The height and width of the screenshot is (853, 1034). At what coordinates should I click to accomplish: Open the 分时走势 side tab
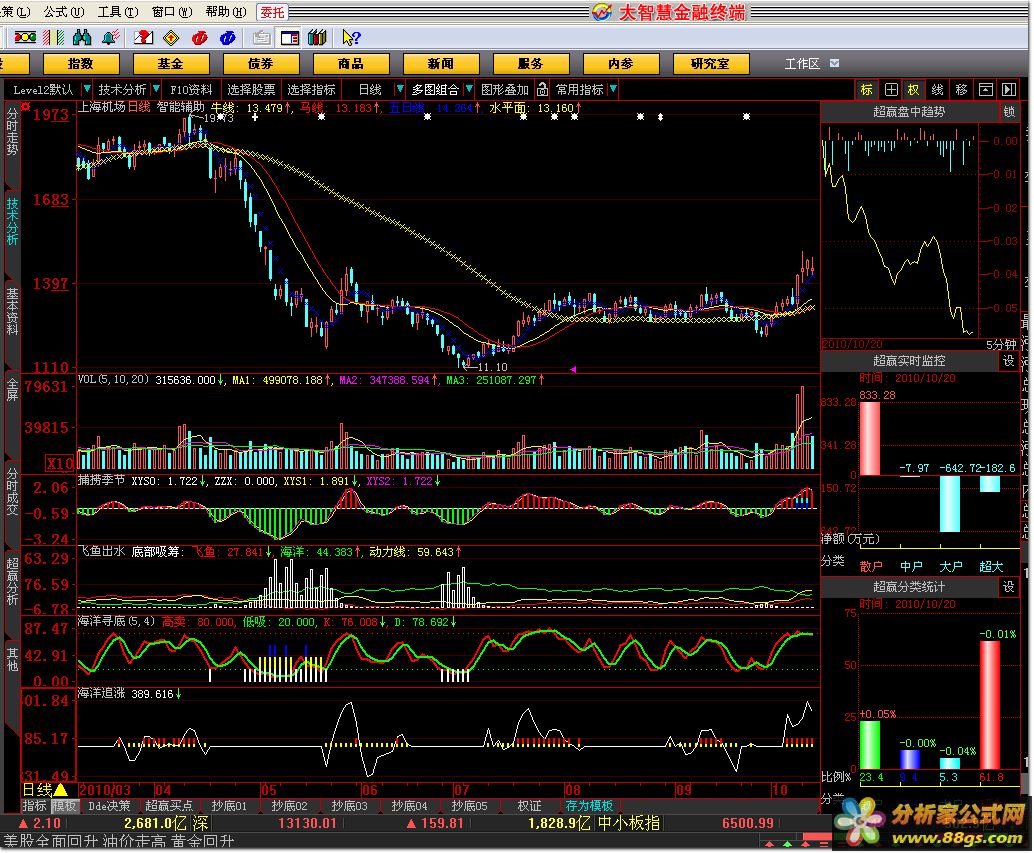point(13,132)
